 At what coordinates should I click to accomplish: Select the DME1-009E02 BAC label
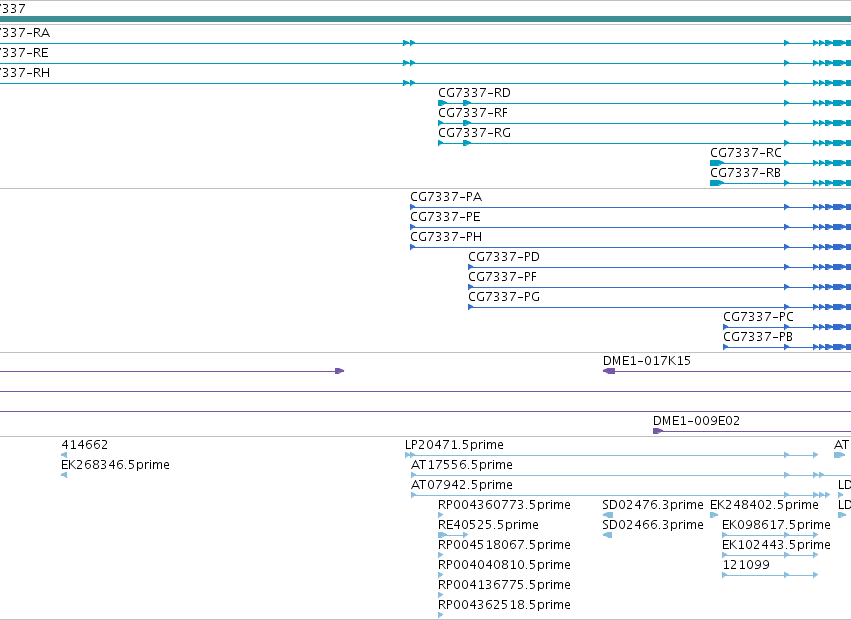(x=696, y=421)
